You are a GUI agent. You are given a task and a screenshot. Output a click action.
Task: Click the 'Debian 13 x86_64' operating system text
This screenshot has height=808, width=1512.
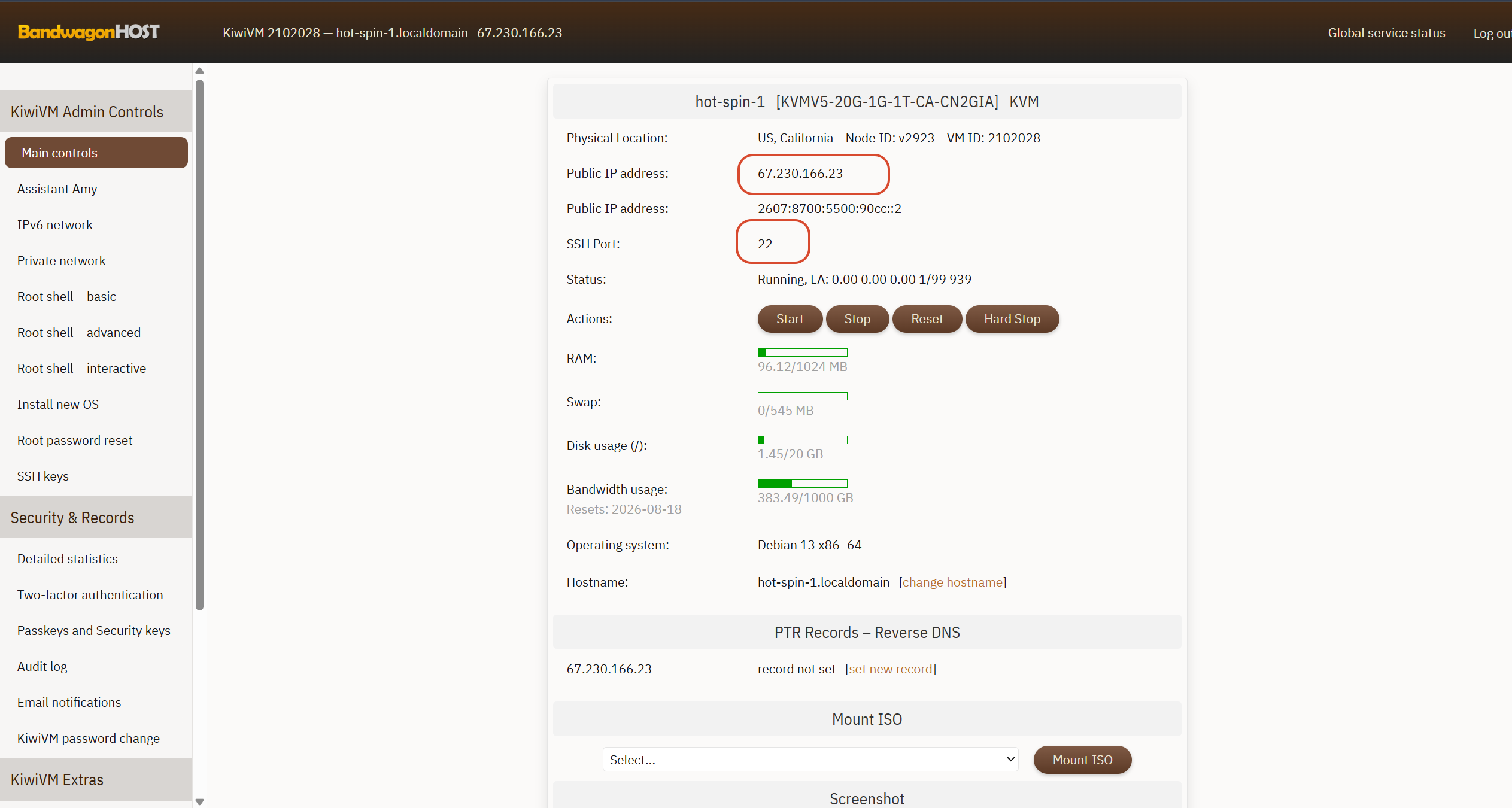809,545
